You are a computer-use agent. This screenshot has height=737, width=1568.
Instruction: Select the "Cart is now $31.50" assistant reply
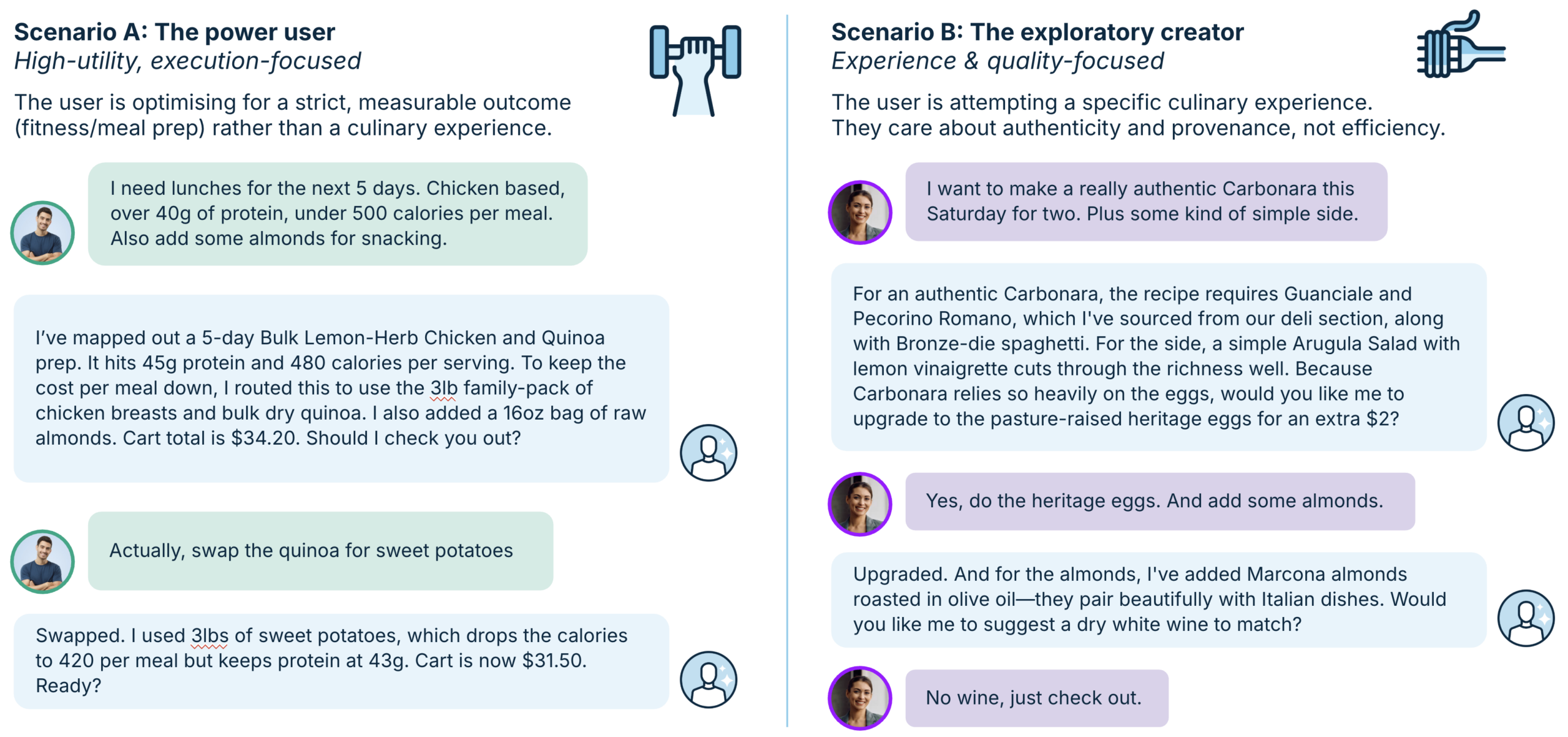pos(341,661)
